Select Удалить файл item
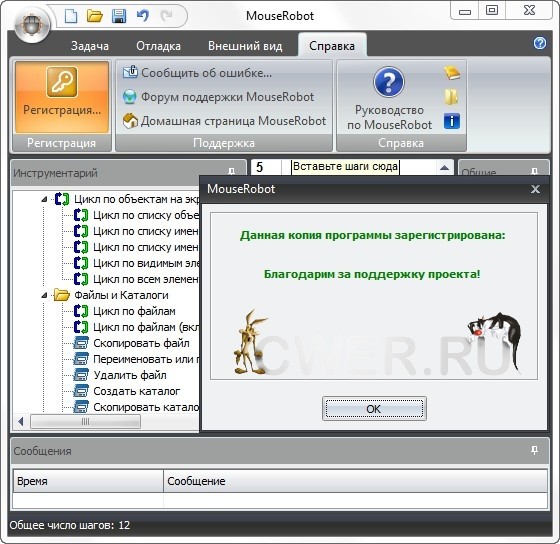 pos(130,375)
